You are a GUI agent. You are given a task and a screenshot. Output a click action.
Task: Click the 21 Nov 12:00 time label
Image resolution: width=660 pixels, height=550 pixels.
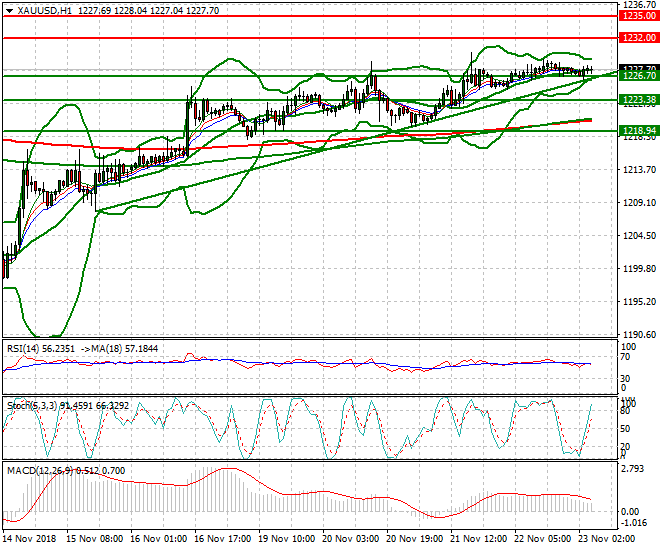(479, 539)
